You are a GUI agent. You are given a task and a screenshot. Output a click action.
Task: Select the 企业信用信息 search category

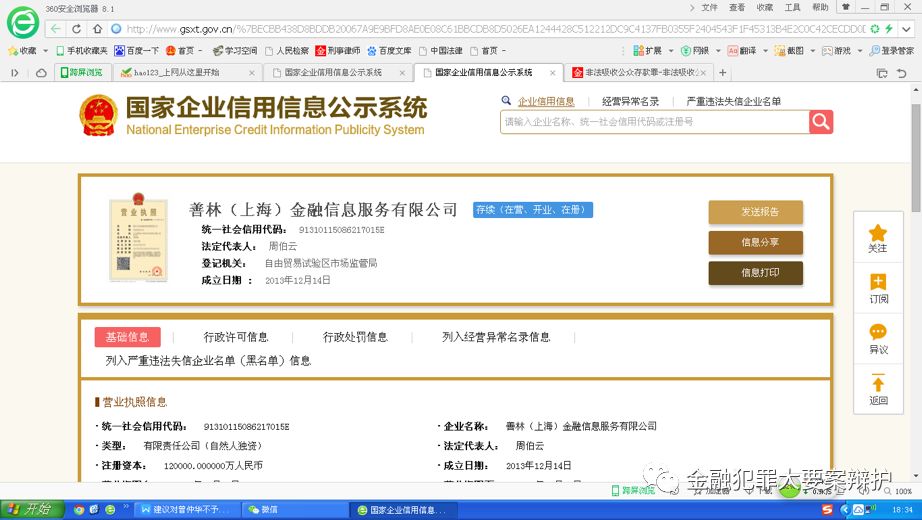click(x=546, y=101)
